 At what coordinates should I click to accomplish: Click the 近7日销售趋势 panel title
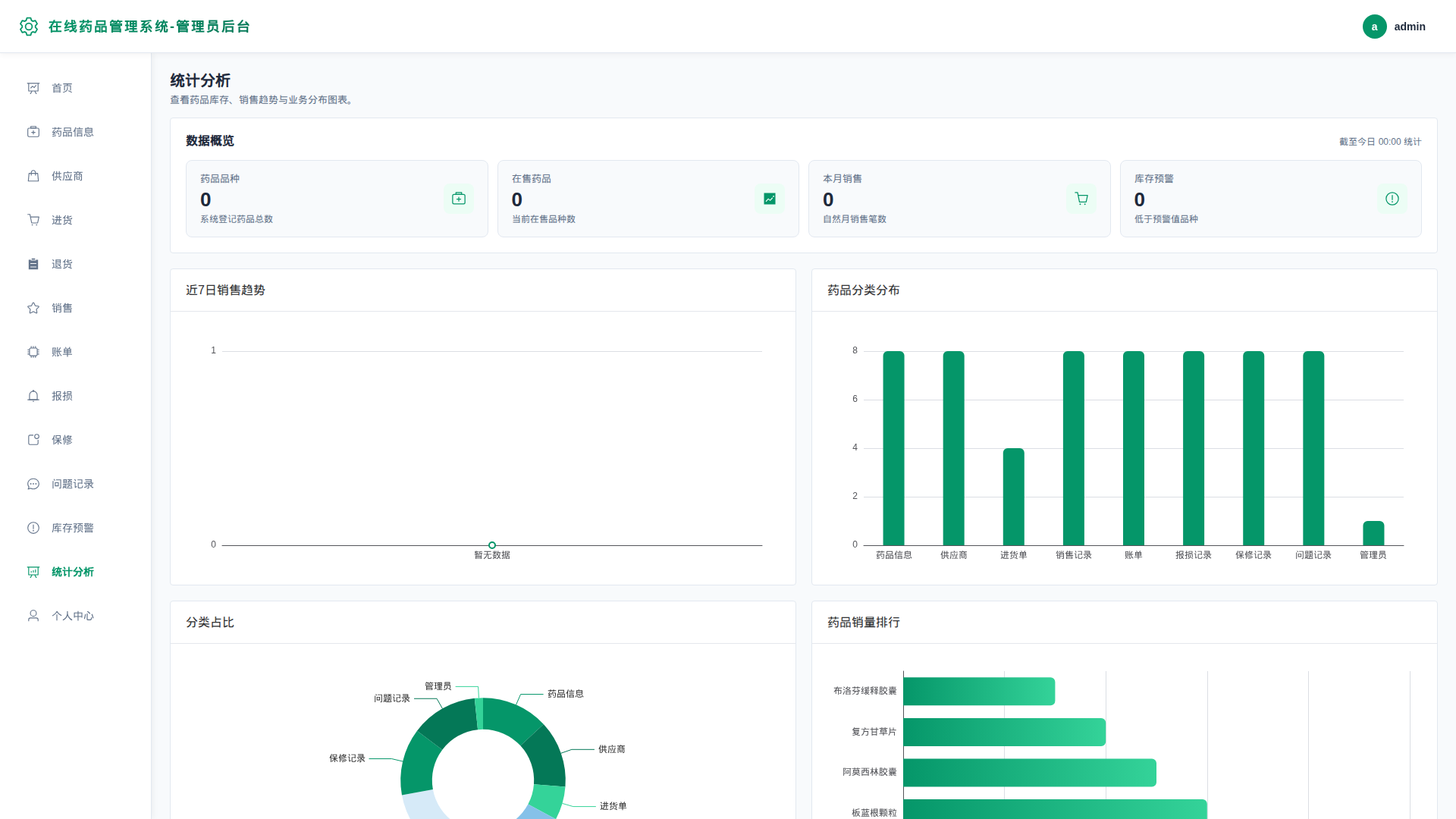225,290
